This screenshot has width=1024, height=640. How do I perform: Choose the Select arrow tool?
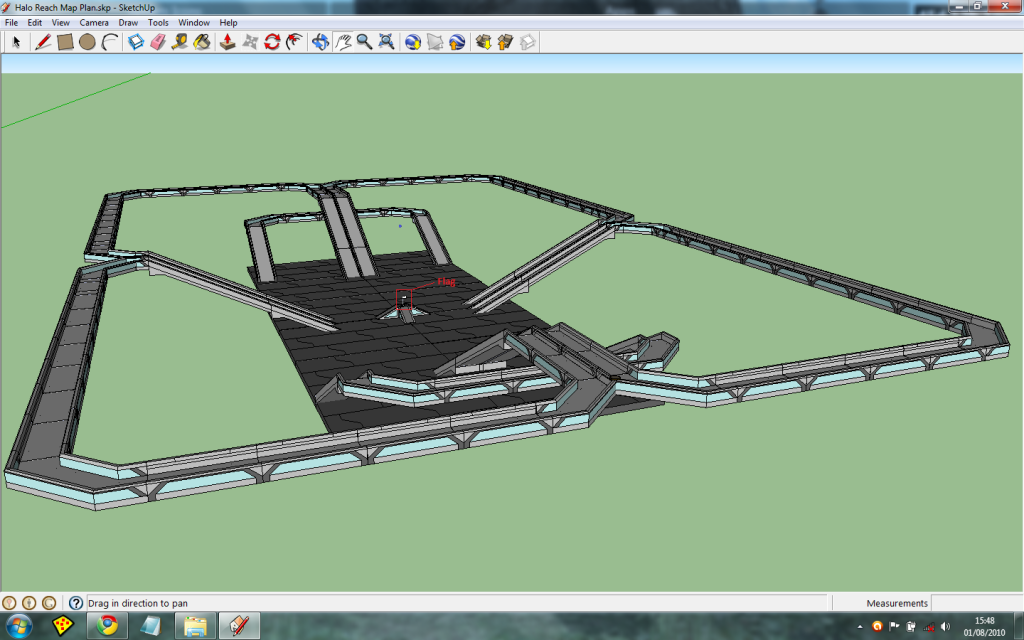coord(17,42)
